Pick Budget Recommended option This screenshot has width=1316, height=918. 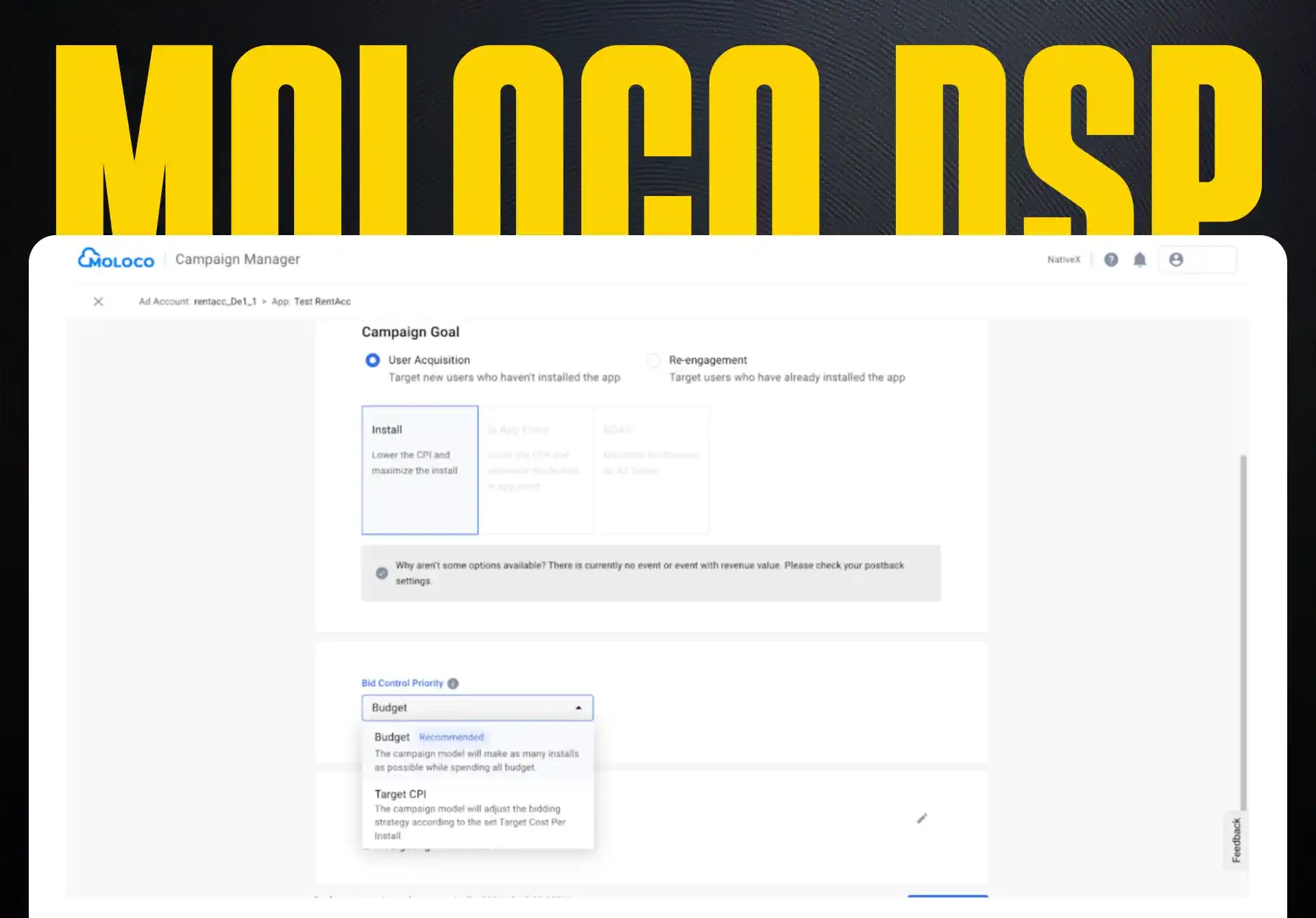tap(477, 751)
